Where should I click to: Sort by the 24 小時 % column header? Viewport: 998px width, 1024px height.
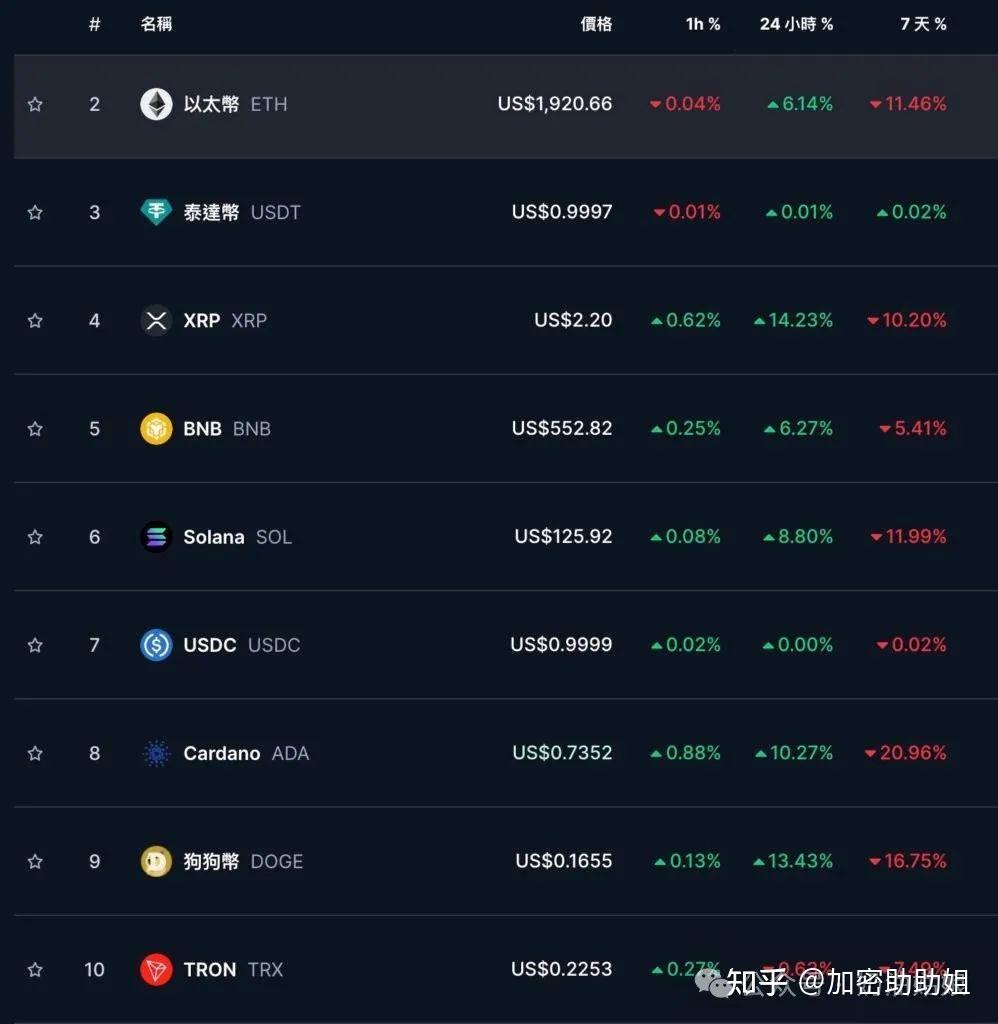pos(796,24)
